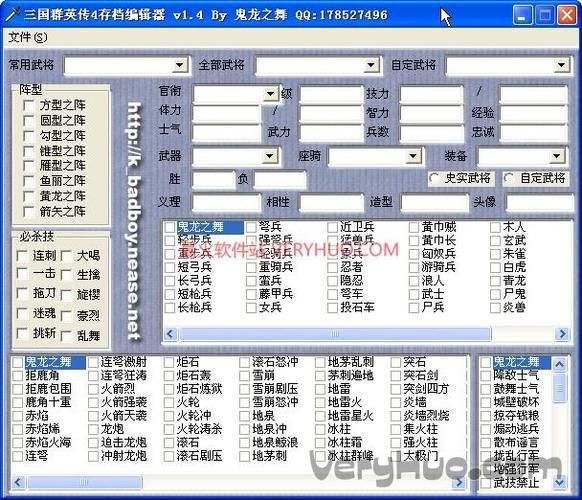The width and height of the screenshot is (582, 500).
Task: Check the 乱舞 skill
Action: (x=66, y=336)
